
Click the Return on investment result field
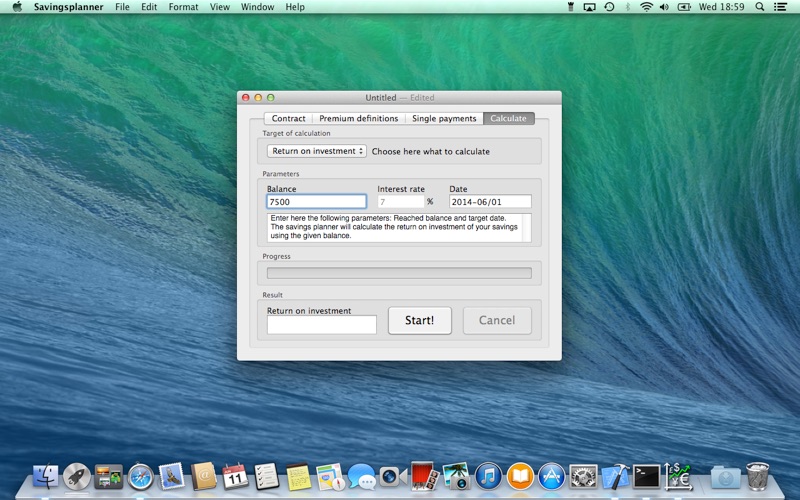click(x=321, y=324)
